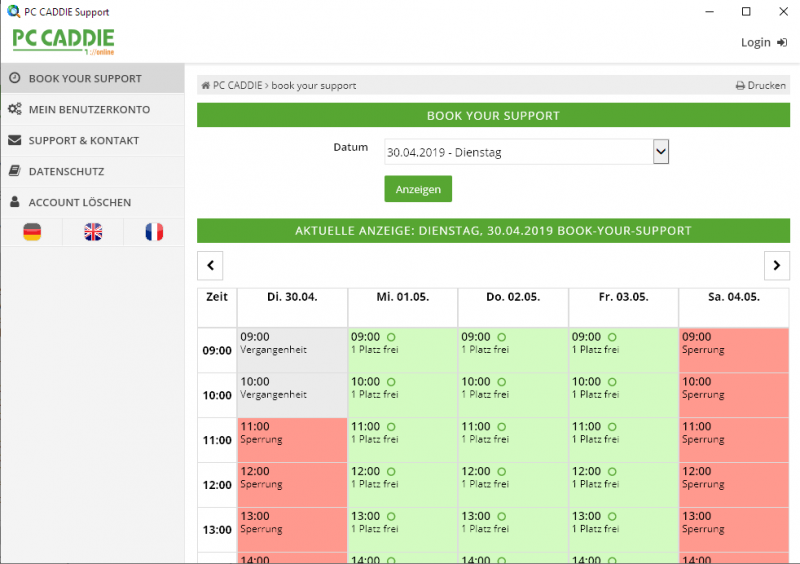The height and width of the screenshot is (564, 800).
Task: Pick the Fr. 03.05. 09:00 slot
Action: [x=623, y=350]
